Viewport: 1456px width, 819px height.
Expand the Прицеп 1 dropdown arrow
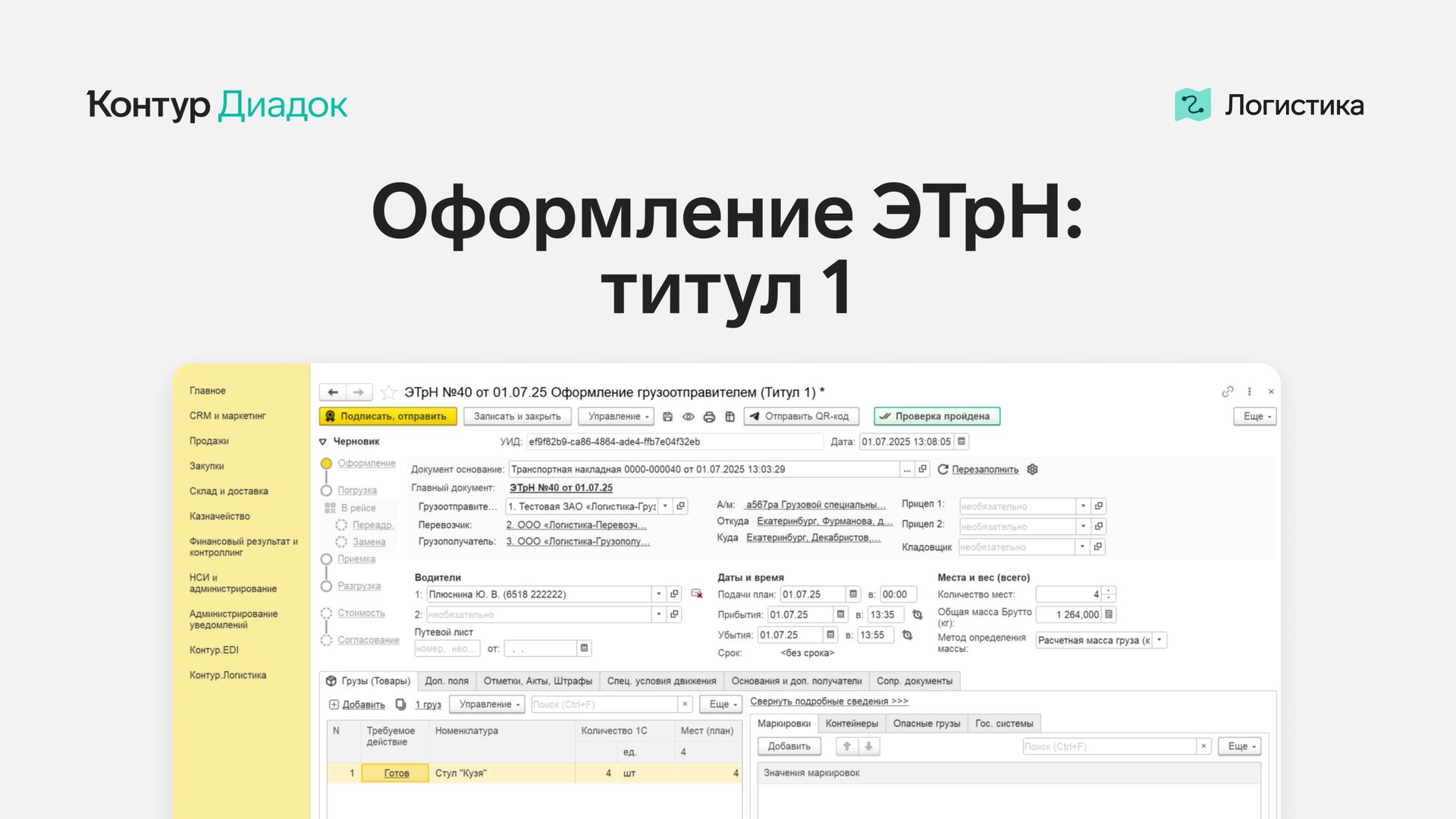pos(1083,506)
